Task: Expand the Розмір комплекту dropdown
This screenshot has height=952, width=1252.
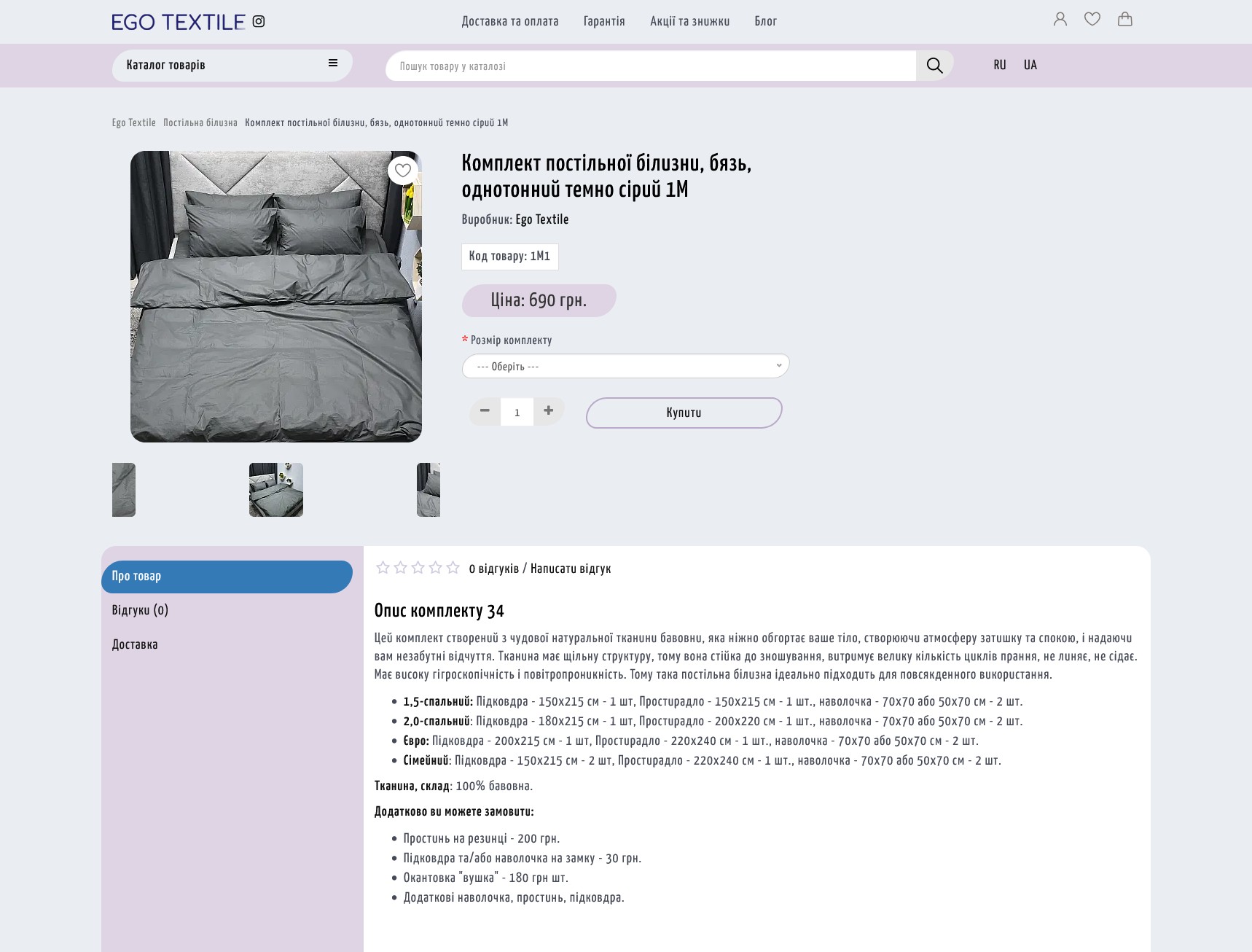Action: [625, 366]
